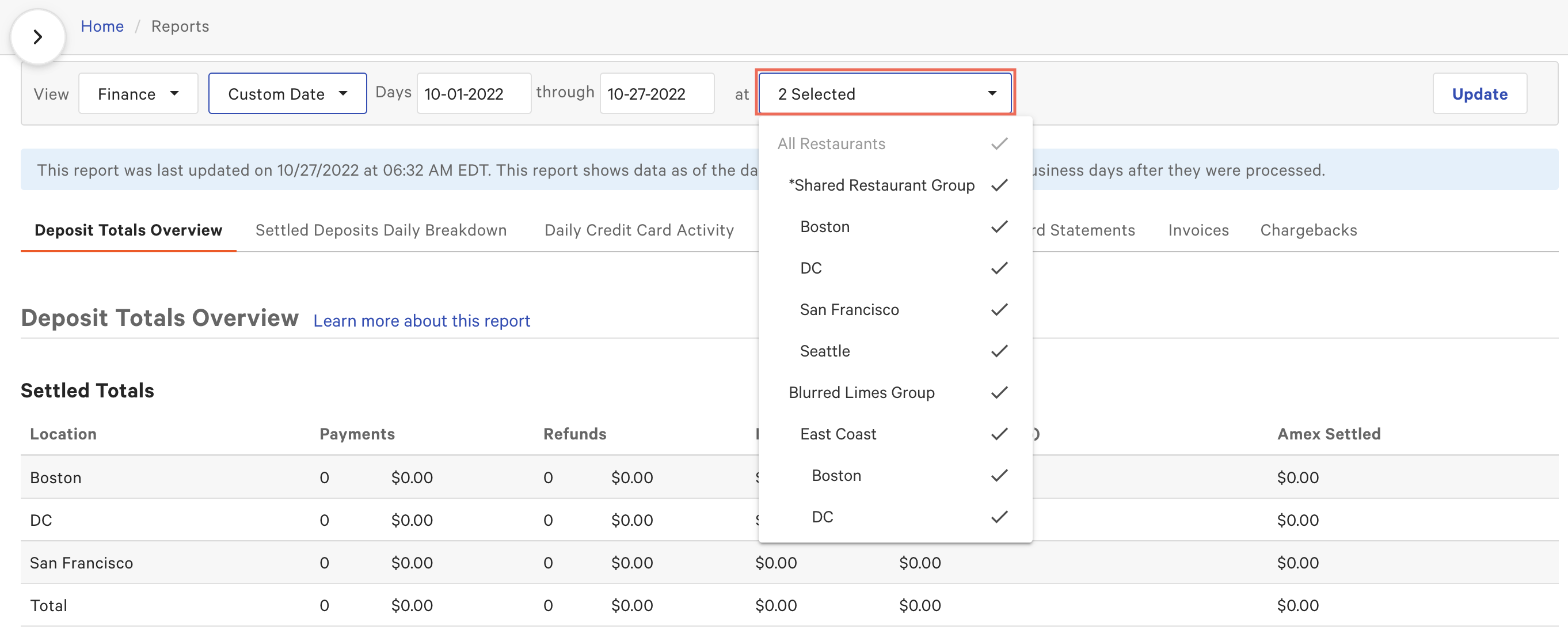Viewport: 1568px width, 637px height.
Task: Open the Chargebacks tab
Action: [1308, 230]
